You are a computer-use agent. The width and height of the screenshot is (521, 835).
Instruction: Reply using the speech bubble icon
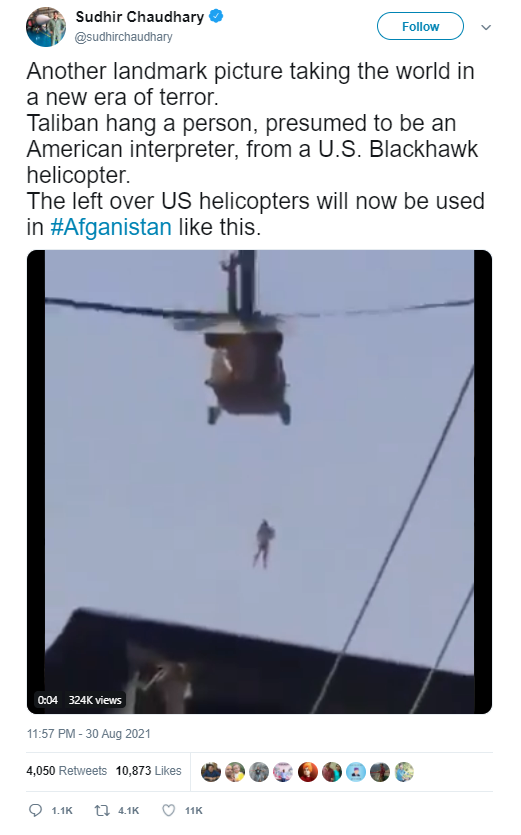tap(35, 811)
